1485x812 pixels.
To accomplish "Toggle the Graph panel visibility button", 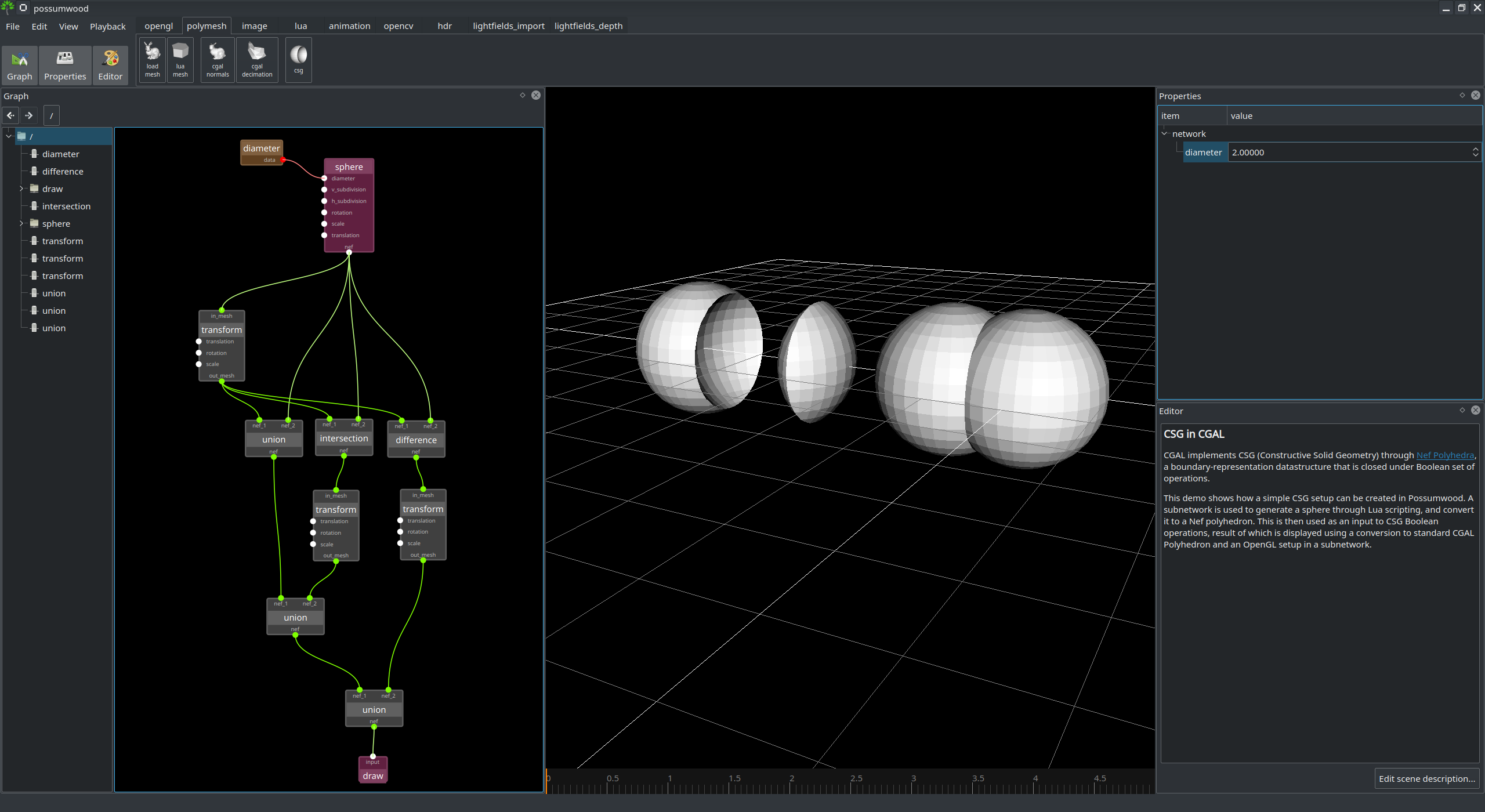I will 20,65.
